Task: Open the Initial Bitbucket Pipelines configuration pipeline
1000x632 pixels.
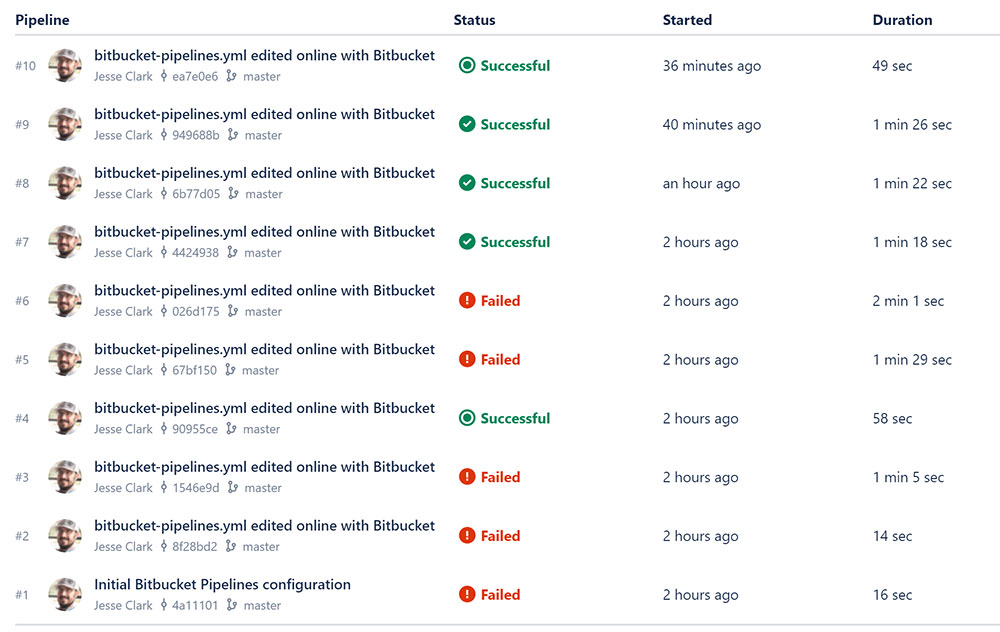Action: (222, 585)
